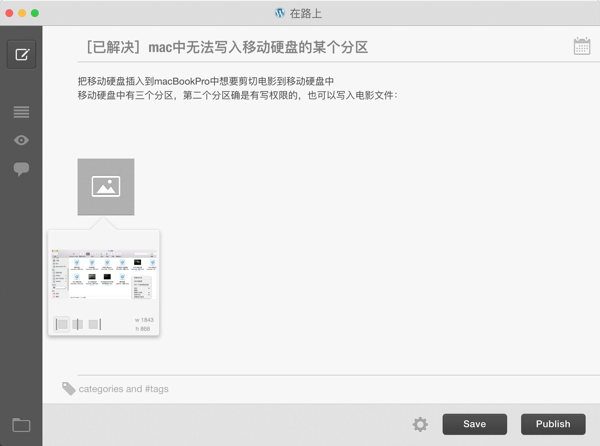Click the categories and #tags field
This screenshot has height=446, width=600.
pos(123,389)
